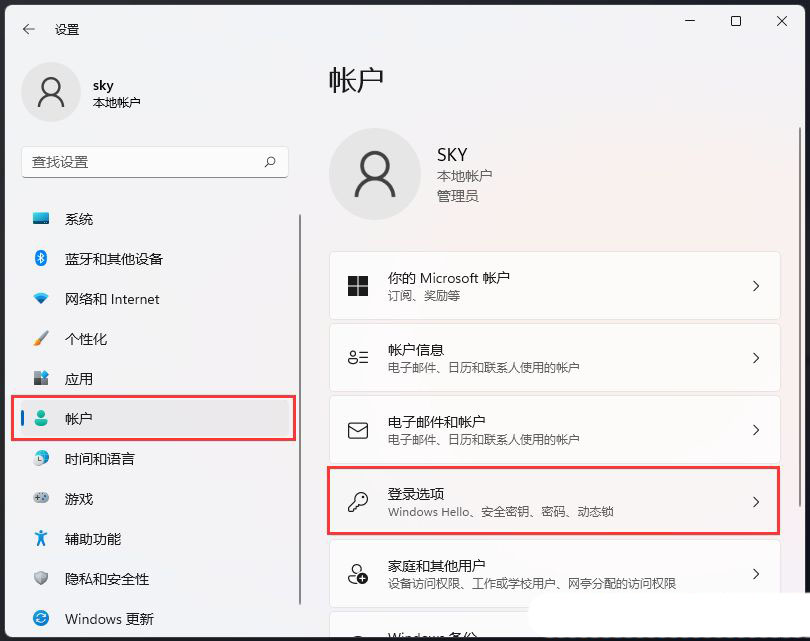Expand the 帐户信息 row chevron
This screenshot has width=810, height=641.
(757, 357)
